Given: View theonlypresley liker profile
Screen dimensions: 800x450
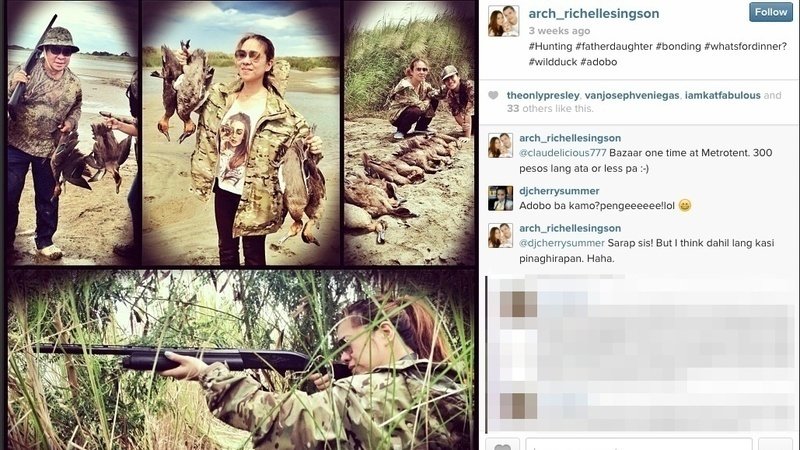Looking at the screenshot, I should tap(543, 95).
